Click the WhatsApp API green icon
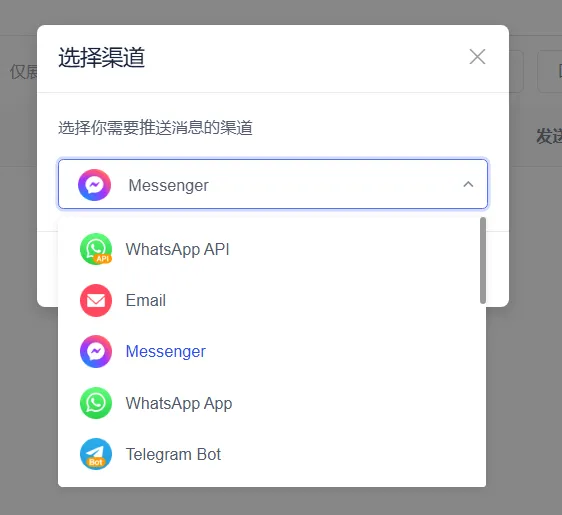 (96, 249)
